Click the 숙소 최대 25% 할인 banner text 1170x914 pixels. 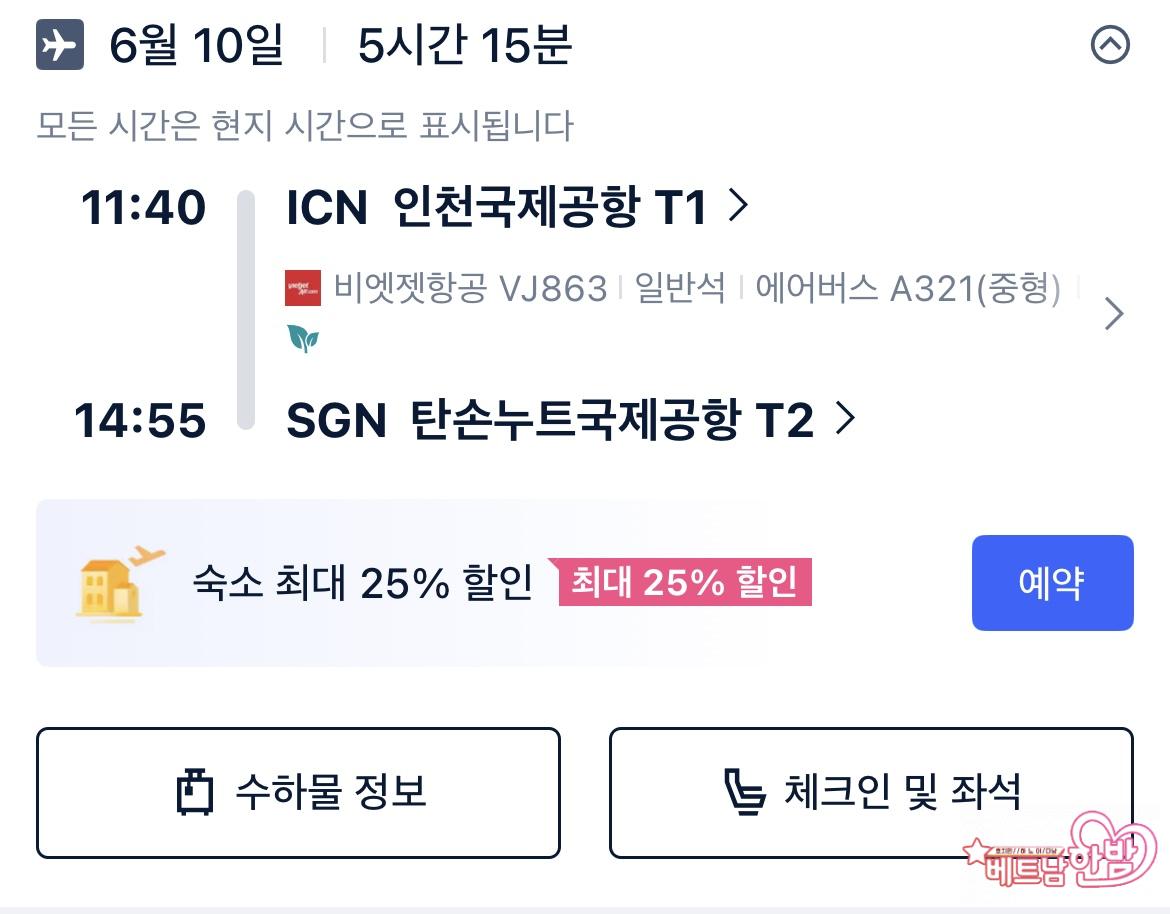363,583
